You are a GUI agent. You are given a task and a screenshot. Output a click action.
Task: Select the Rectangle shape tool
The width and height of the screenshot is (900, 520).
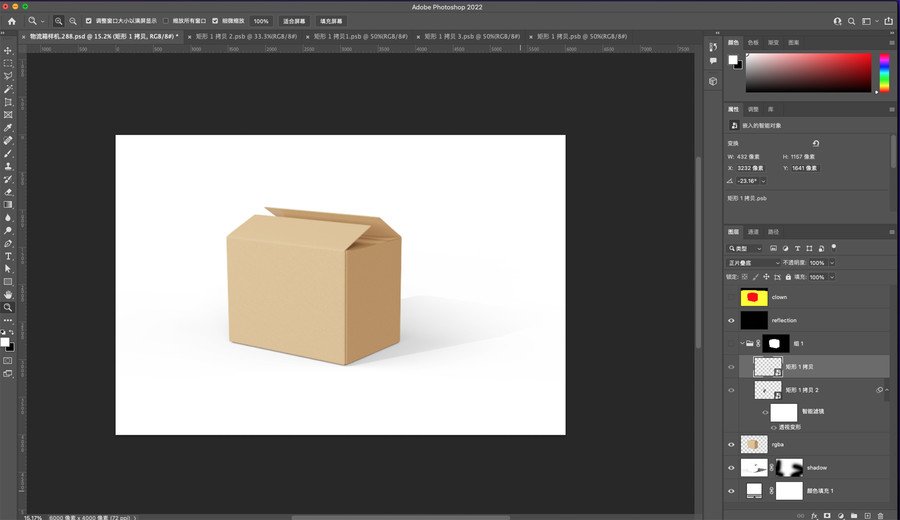coord(8,282)
